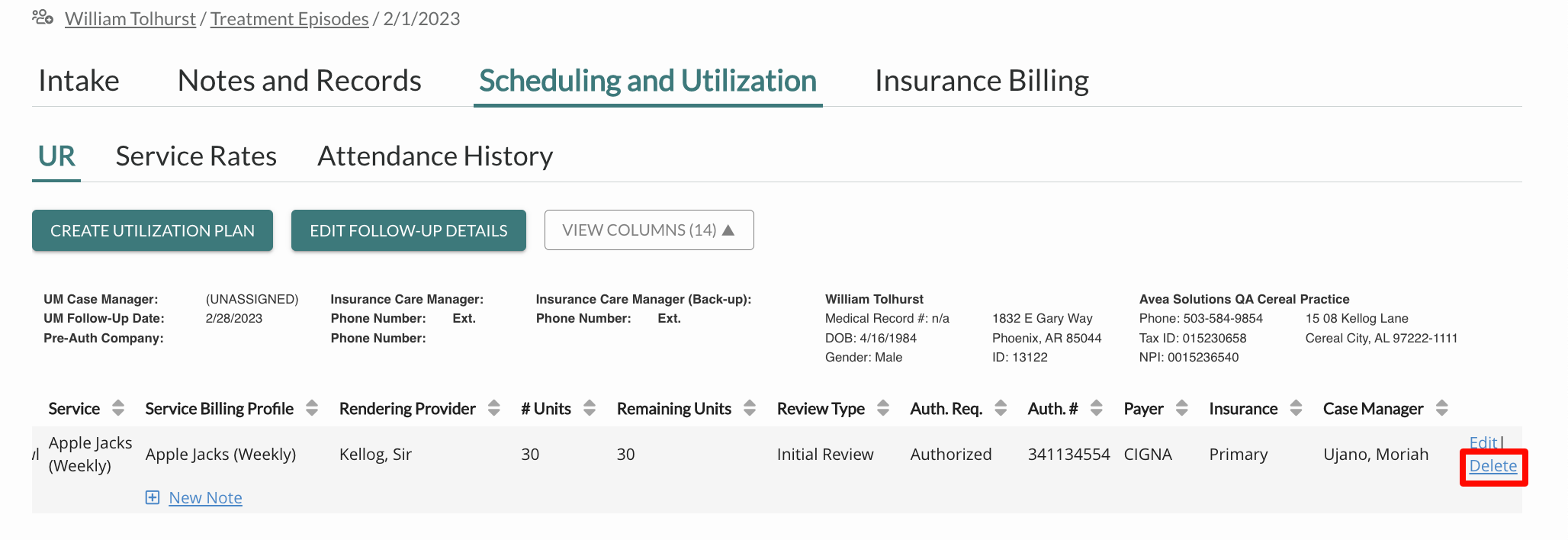Sort by Rendering Provider arrows
This screenshot has width=1568, height=540.
coord(494,408)
